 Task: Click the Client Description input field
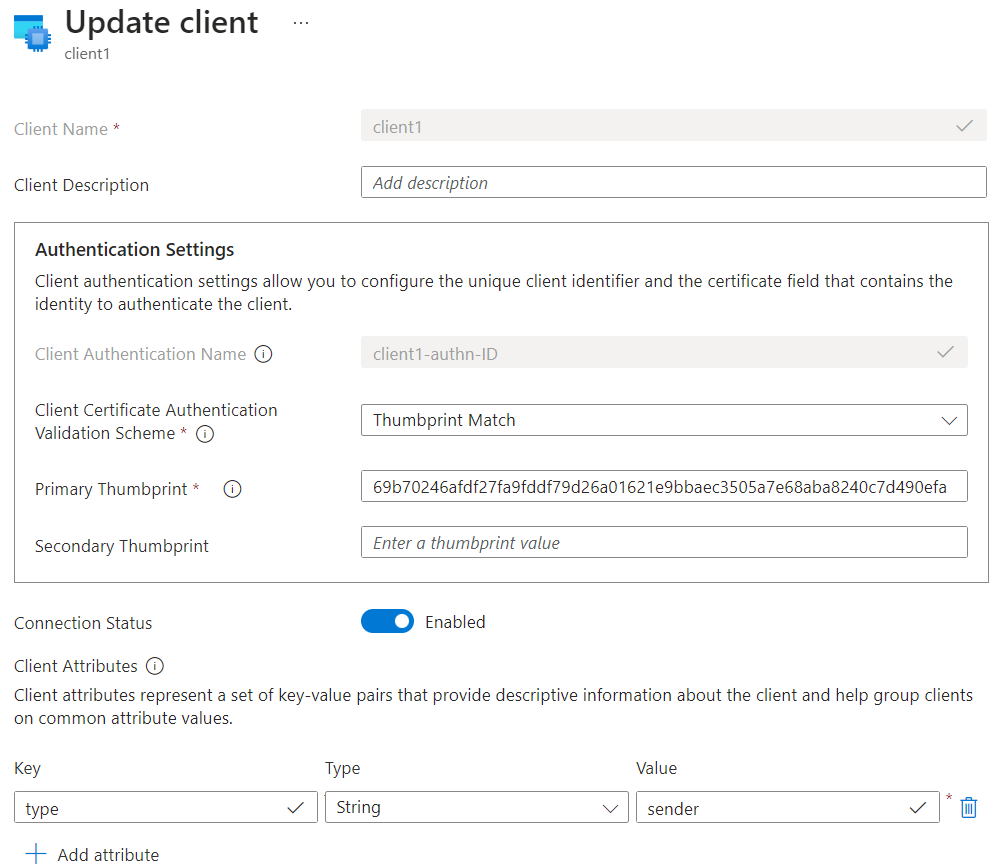click(x=673, y=183)
